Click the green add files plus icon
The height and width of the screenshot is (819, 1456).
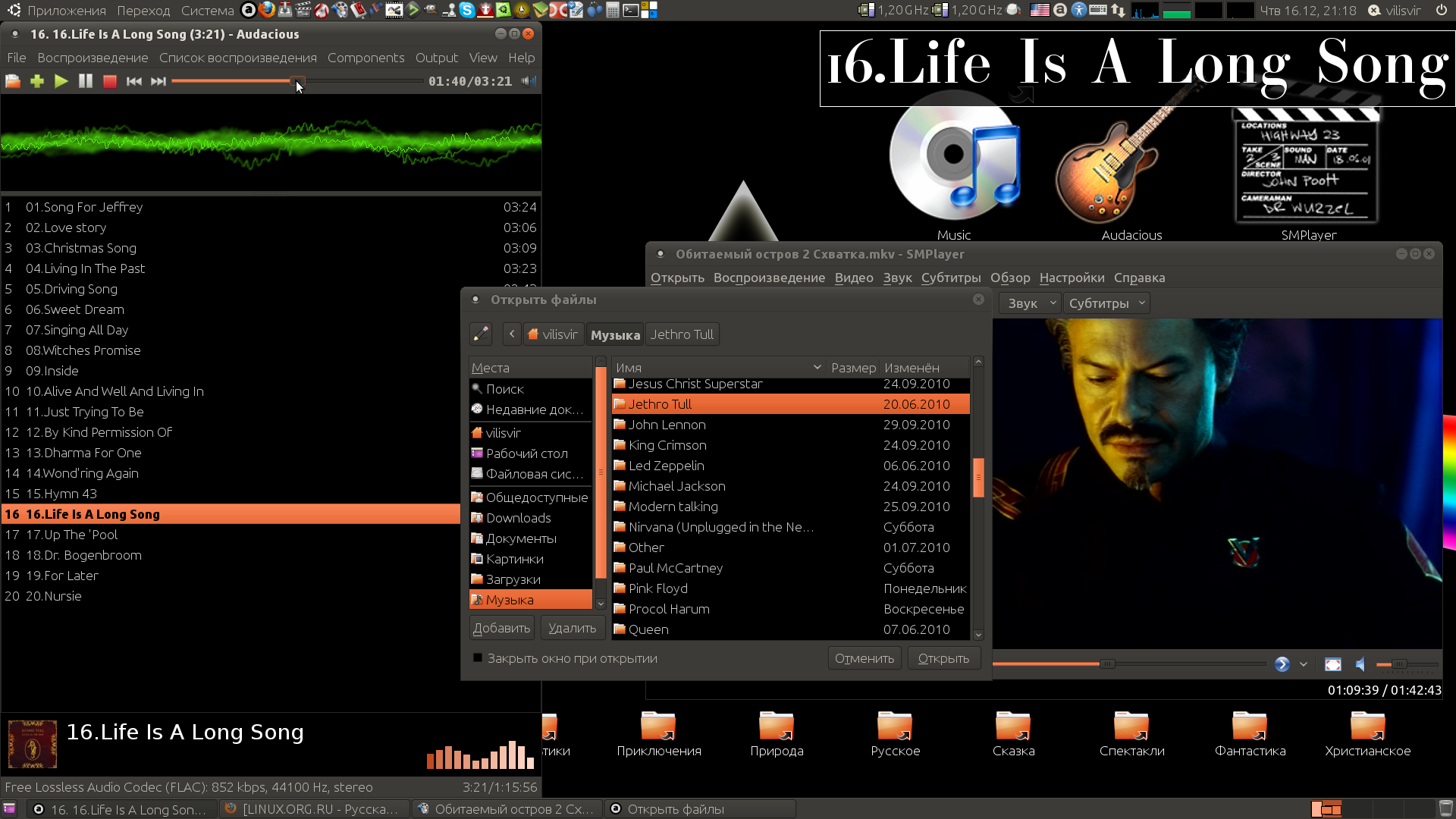tap(37, 81)
